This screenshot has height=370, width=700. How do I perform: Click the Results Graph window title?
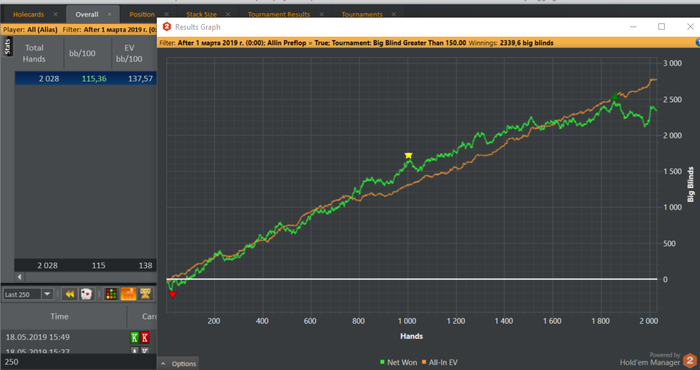coord(198,27)
